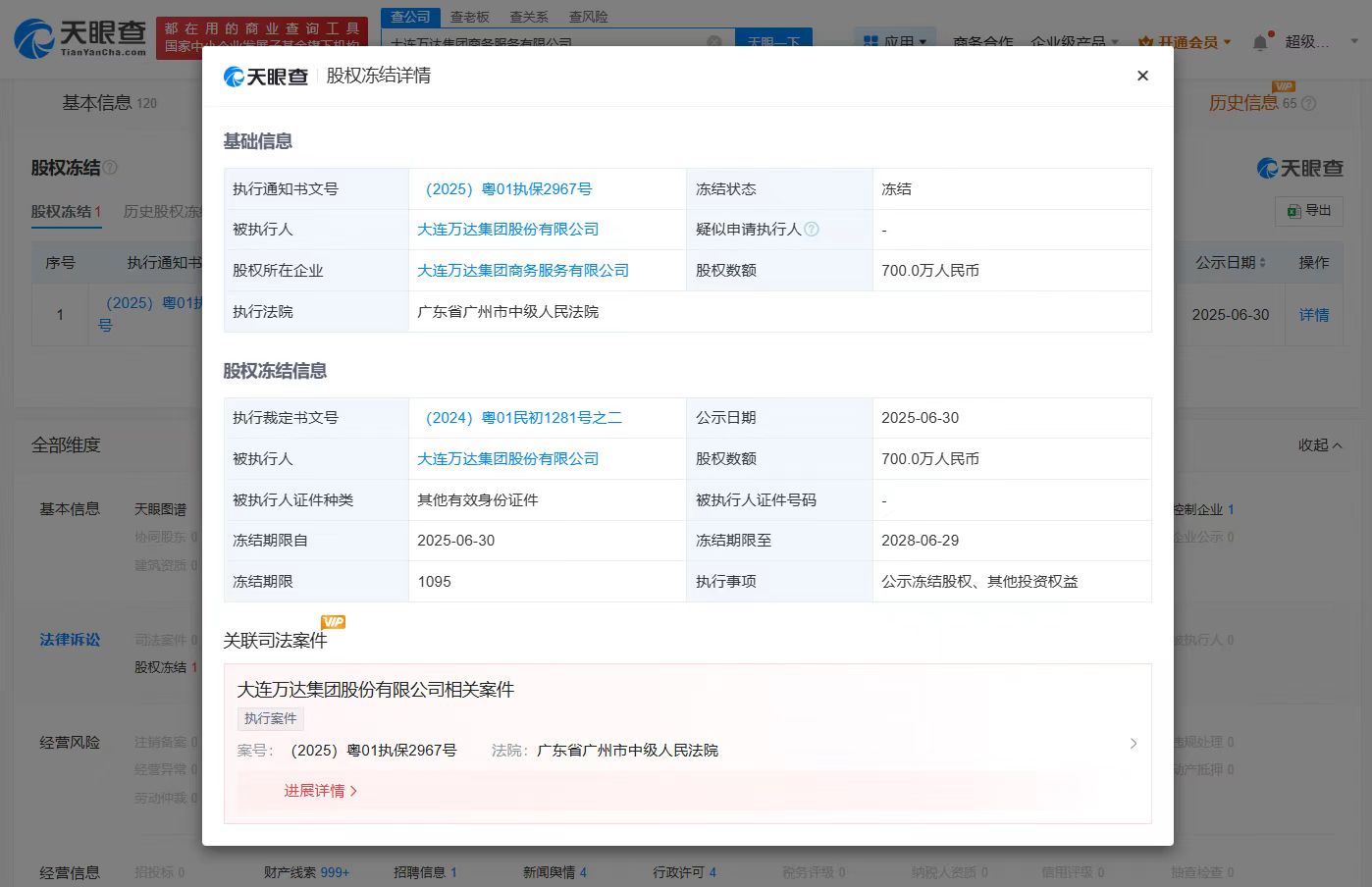
Task: Click help icon next to 疑似申请执行人
Action: coord(812,229)
